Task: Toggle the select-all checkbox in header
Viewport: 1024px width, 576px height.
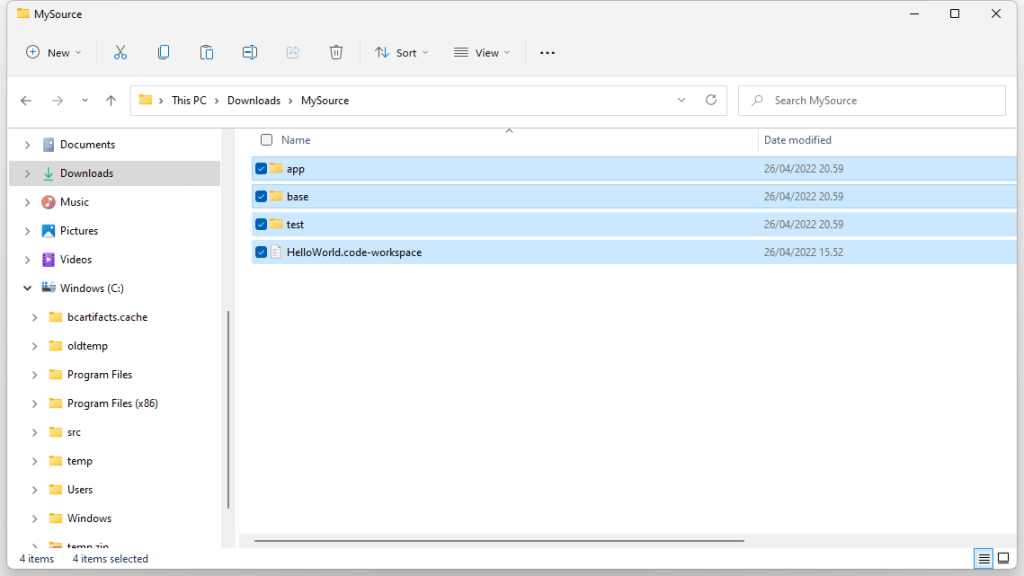Action: tap(266, 140)
